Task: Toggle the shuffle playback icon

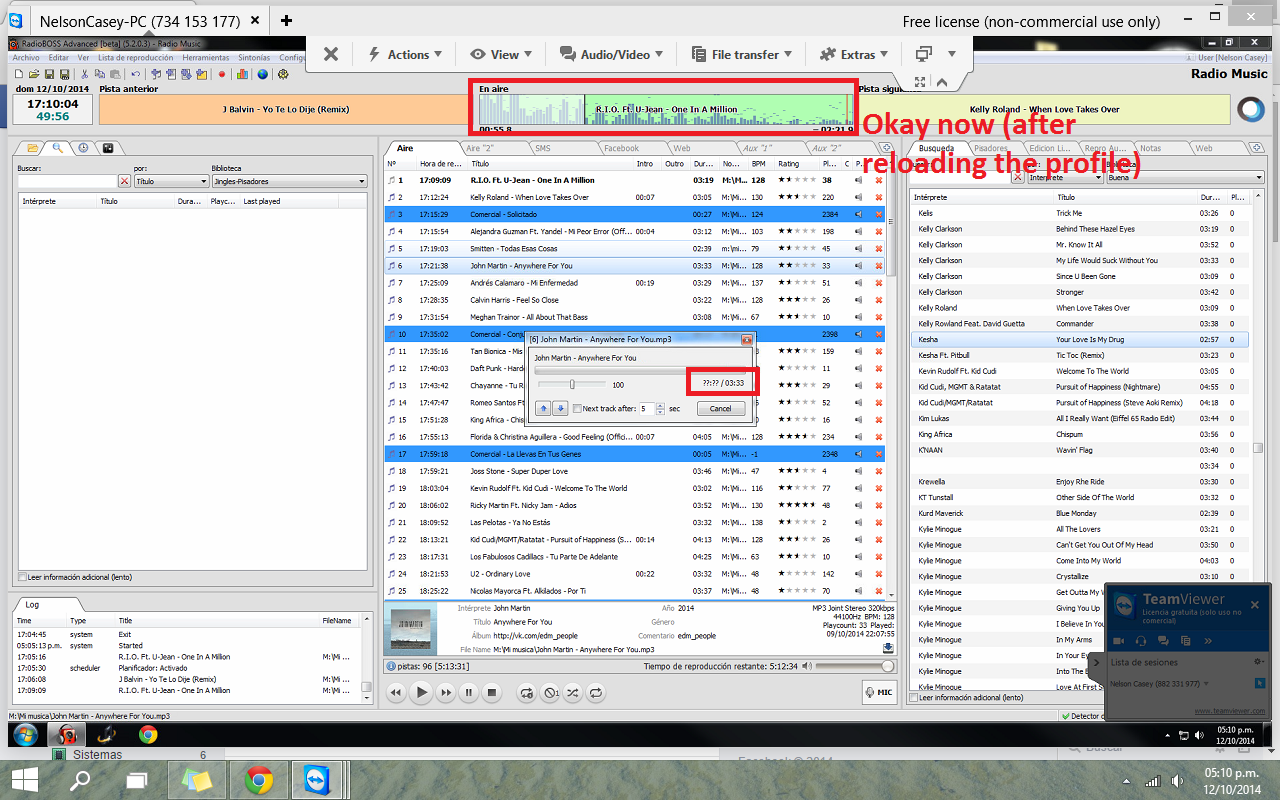Action: tap(573, 692)
